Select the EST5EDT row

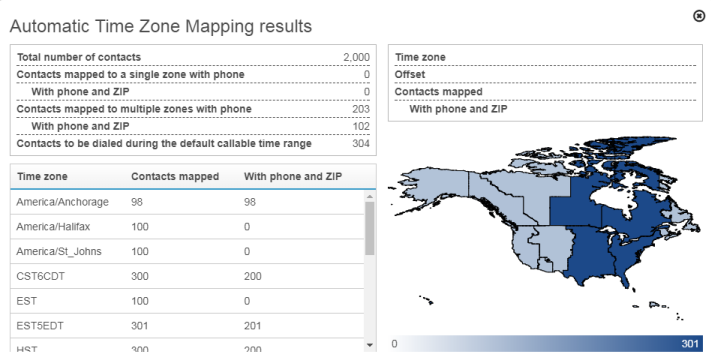coord(187,326)
